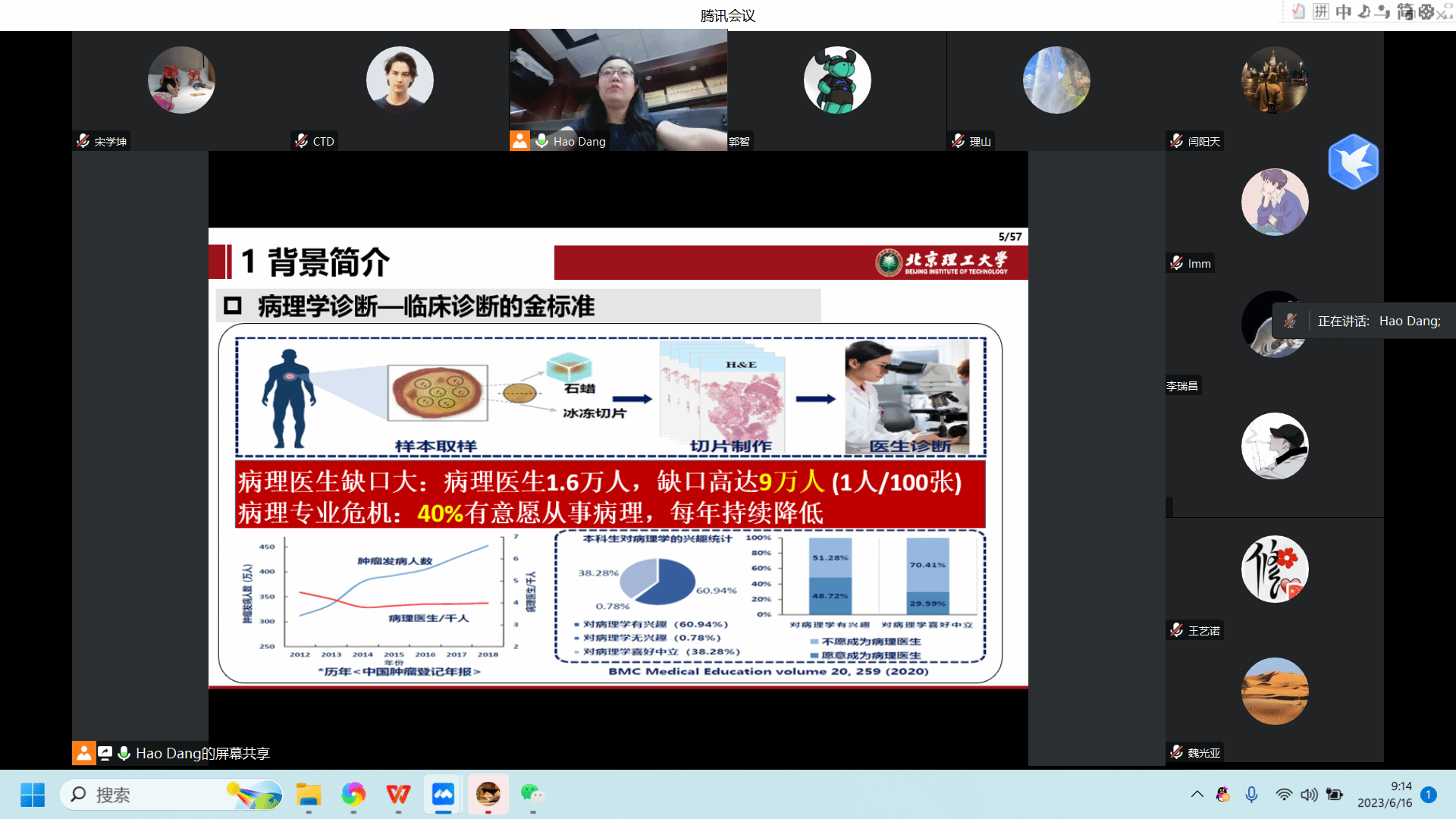Toggle simplified/traditional 简 IME button

(x=1404, y=11)
